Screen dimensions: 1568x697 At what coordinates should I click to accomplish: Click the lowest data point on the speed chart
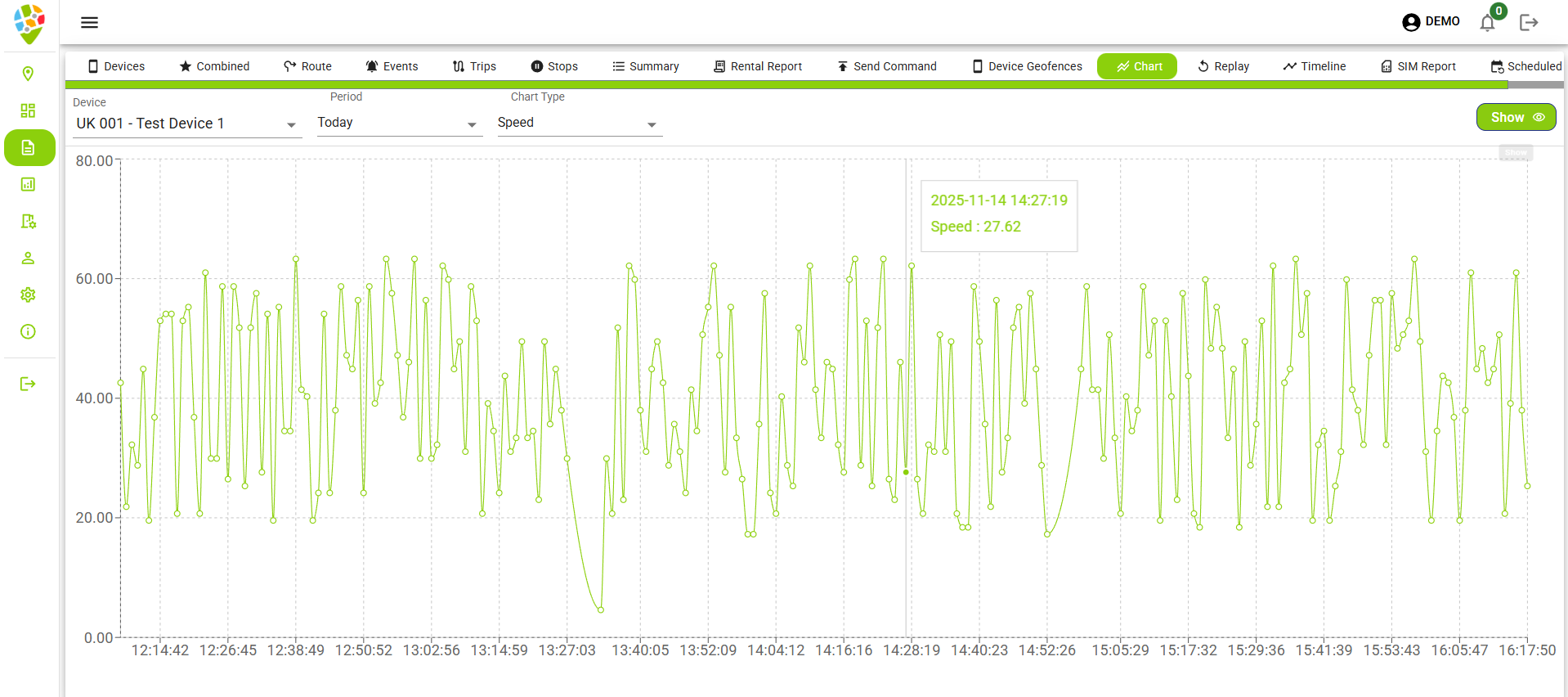[x=601, y=609]
